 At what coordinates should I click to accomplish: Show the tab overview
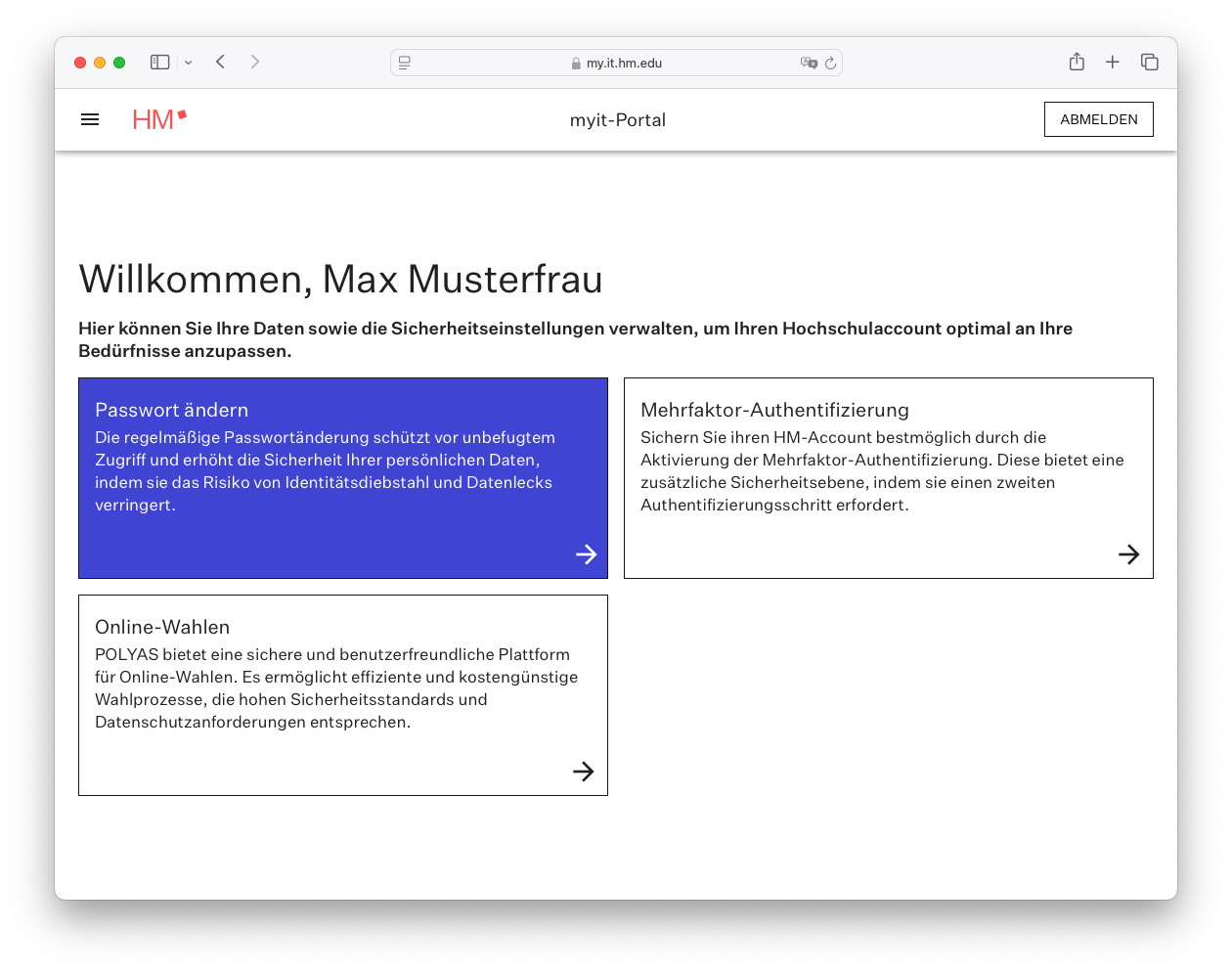1149,63
